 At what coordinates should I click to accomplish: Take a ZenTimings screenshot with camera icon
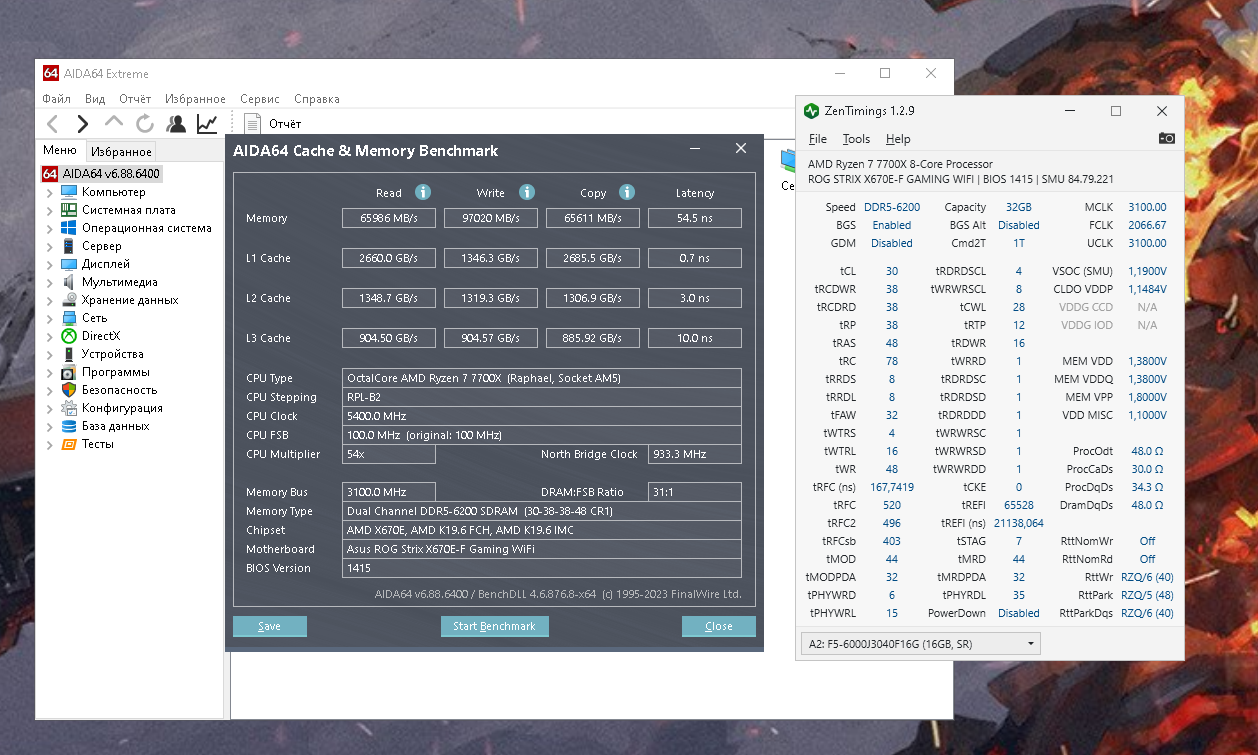pyautogui.click(x=1166, y=138)
